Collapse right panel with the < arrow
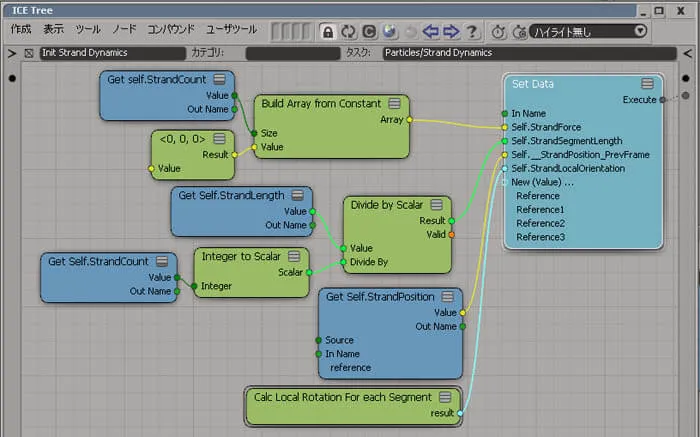700x437 pixels. tap(688, 54)
